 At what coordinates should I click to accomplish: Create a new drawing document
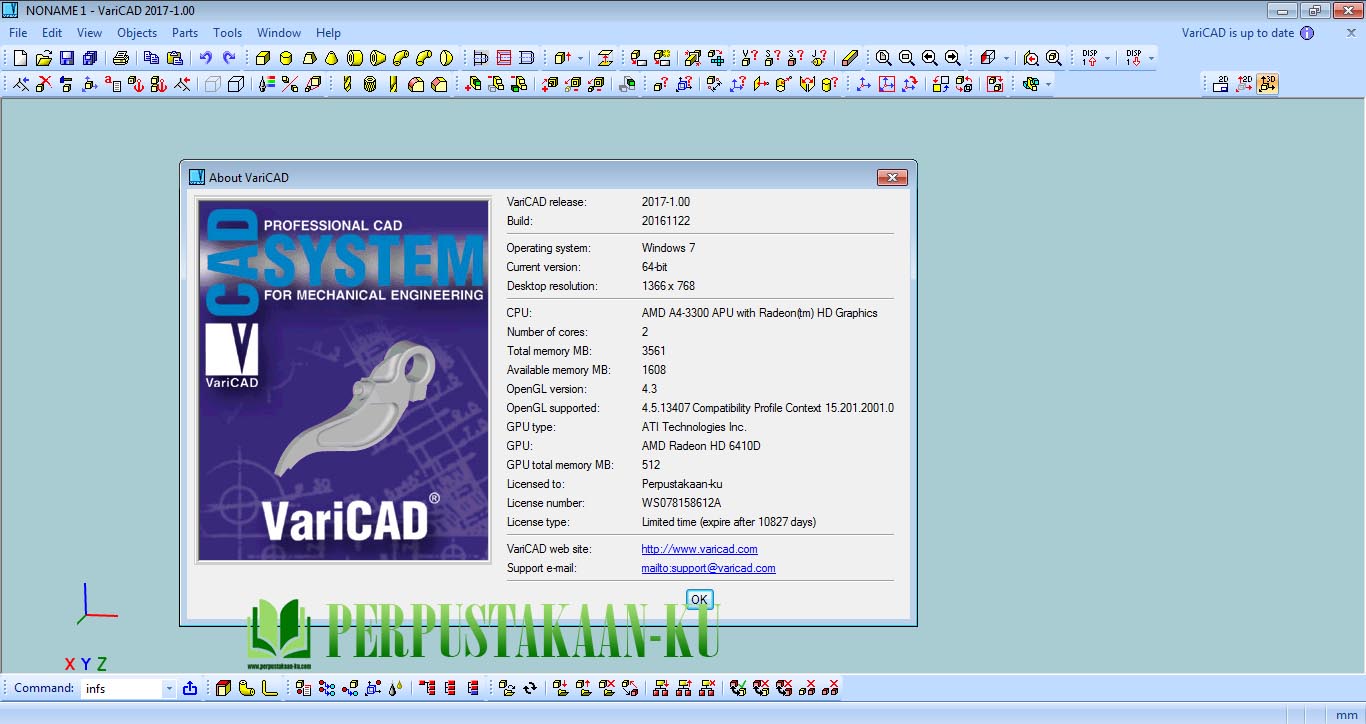(19, 58)
